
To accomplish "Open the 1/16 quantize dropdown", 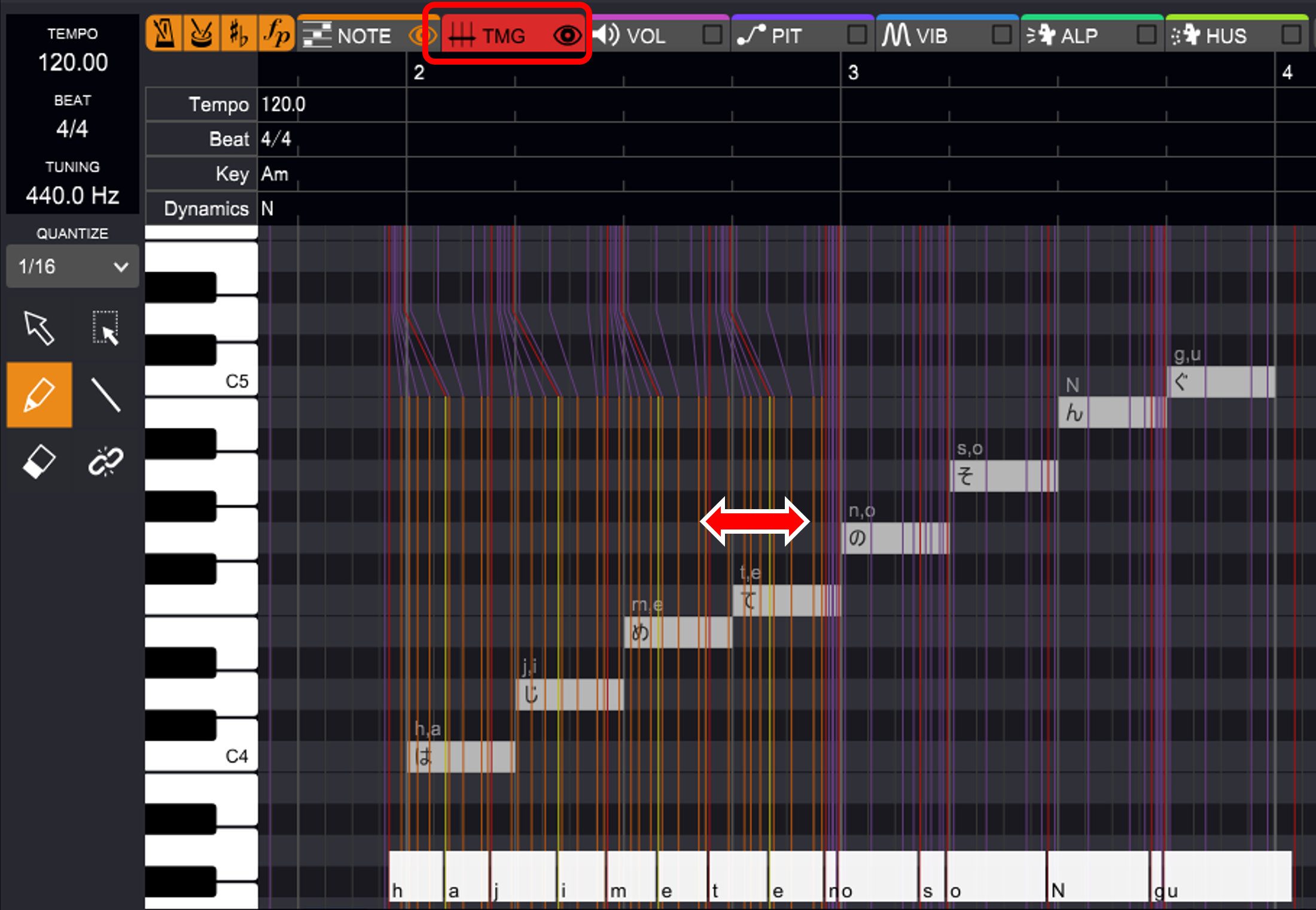I will [x=72, y=266].
